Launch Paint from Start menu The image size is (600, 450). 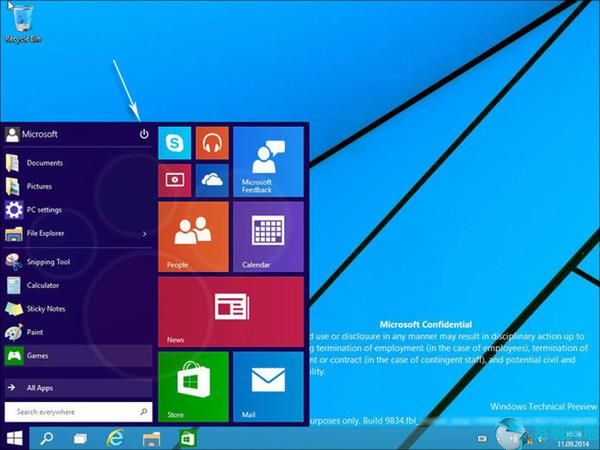78,332
